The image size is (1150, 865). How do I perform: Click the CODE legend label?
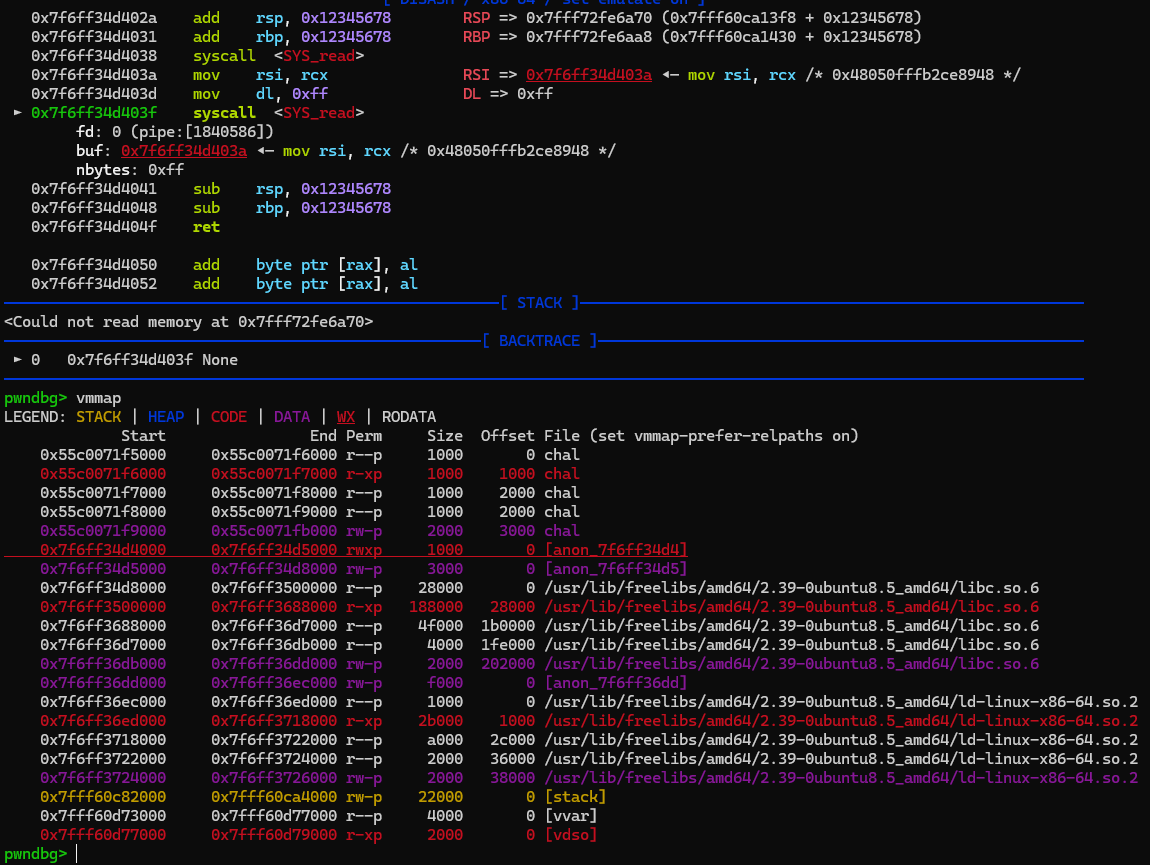pyautogui.click(x=229, y=417)
